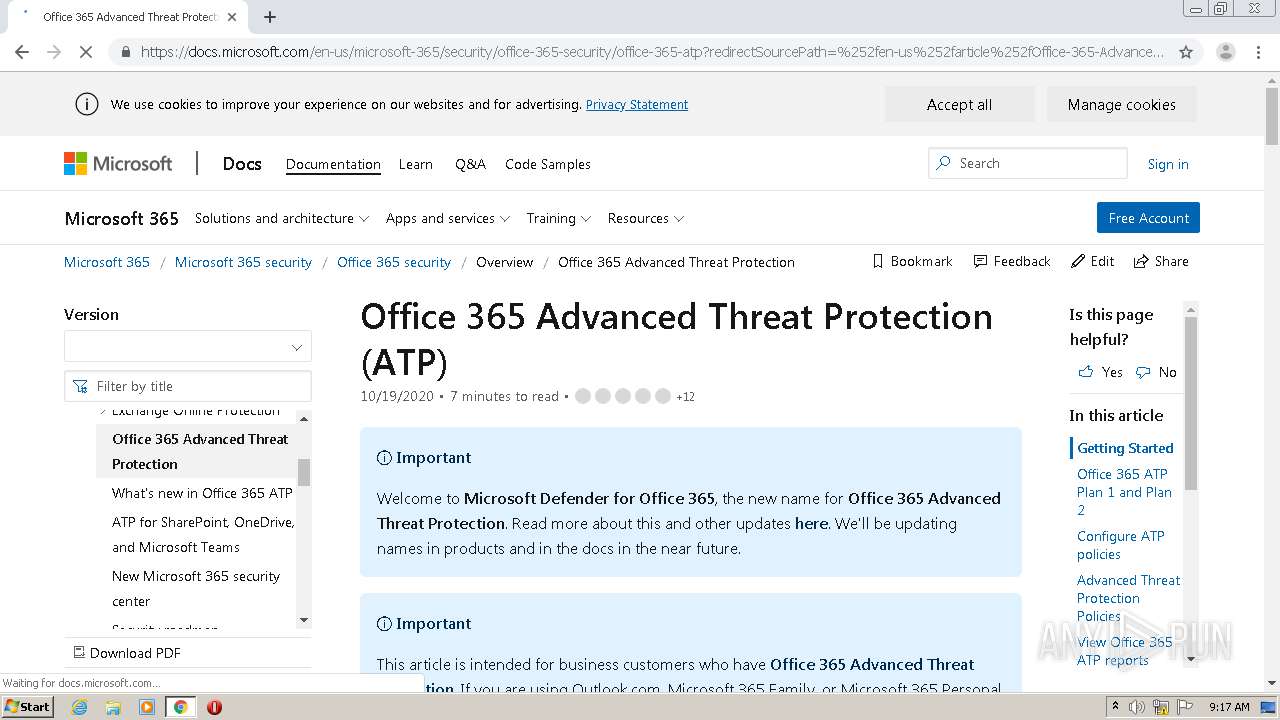
Task: Jump to Office 365 ATP Plan 1 and Plan 2
Action: pos(1124,492)
